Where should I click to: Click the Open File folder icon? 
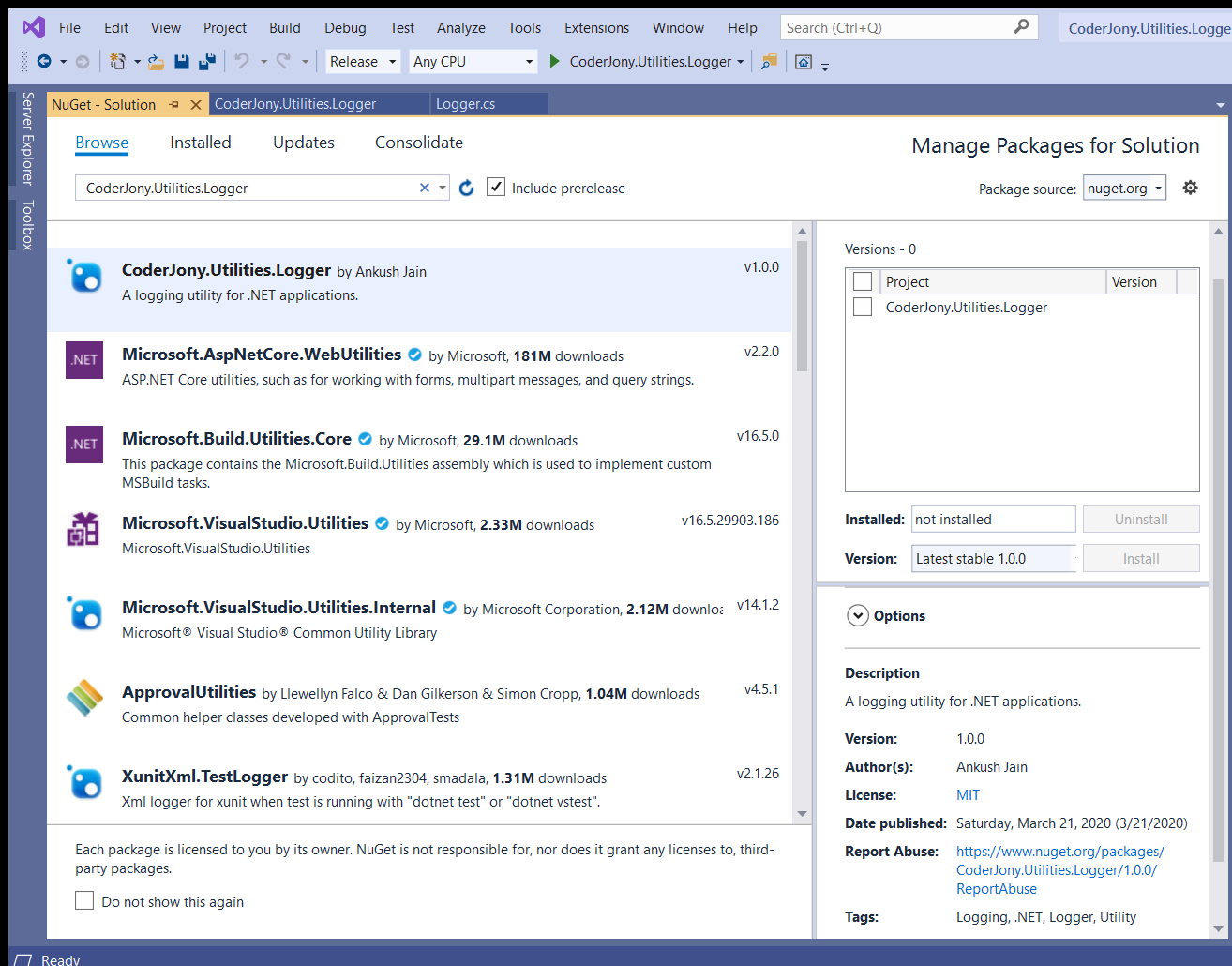click(156, 62)
